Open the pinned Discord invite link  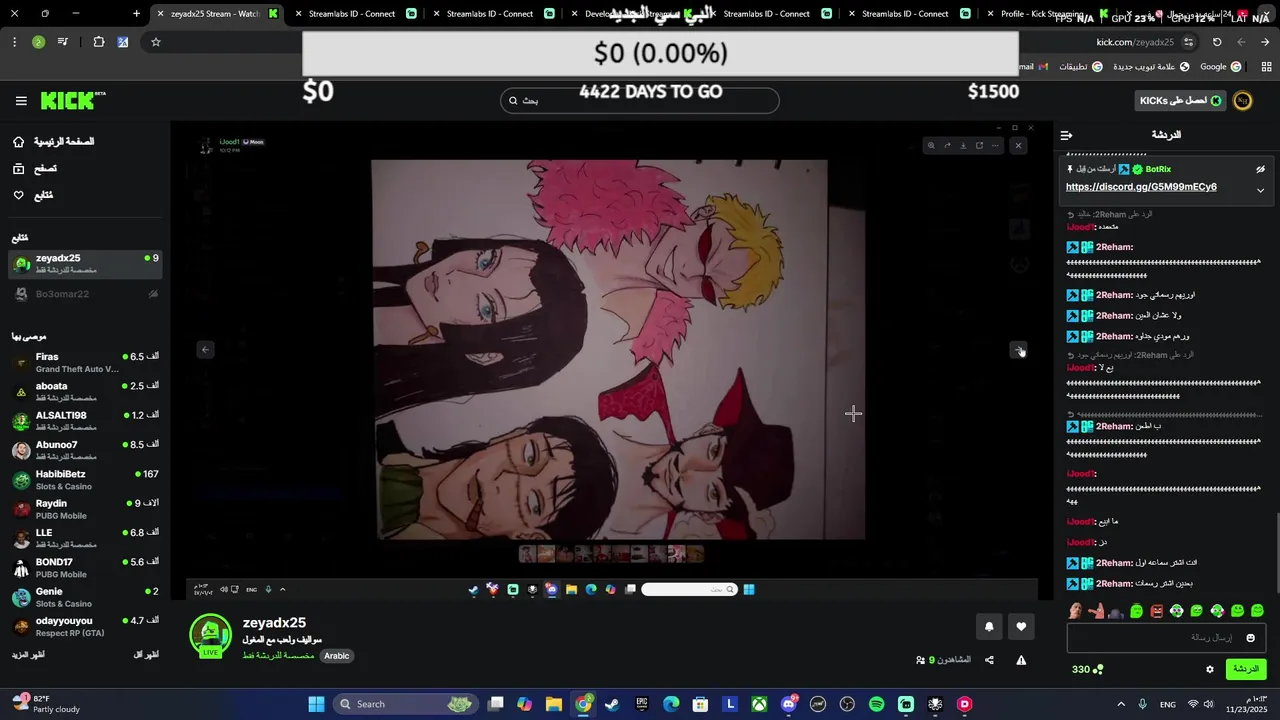1141,187
